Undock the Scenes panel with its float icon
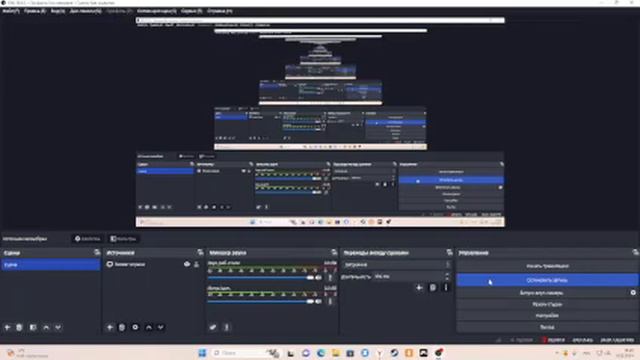This screenshot has width=640, height=360. point(97,253)
